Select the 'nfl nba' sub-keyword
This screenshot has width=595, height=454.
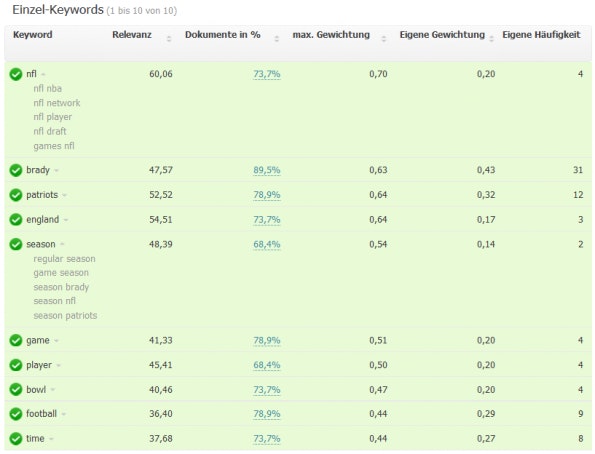point(47,88)
